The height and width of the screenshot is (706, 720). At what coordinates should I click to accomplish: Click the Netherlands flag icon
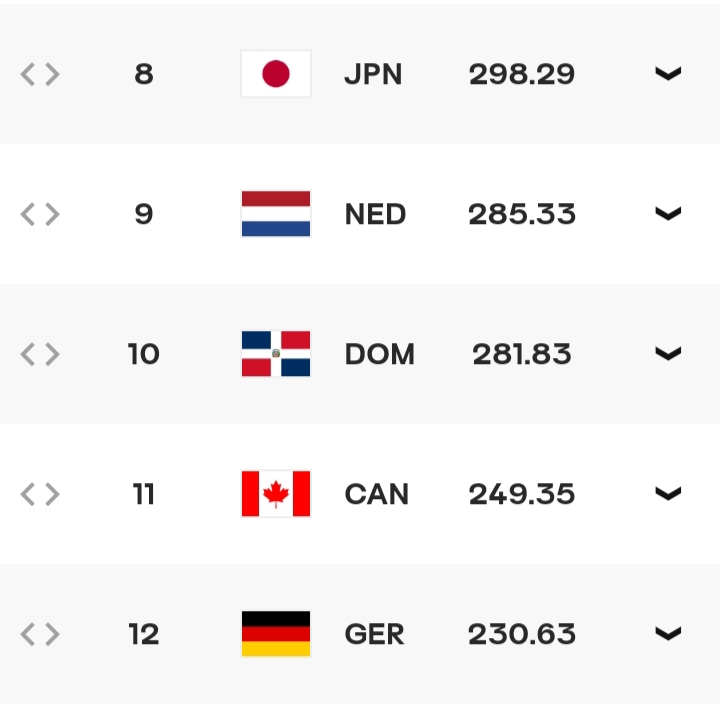click(276, 214)
